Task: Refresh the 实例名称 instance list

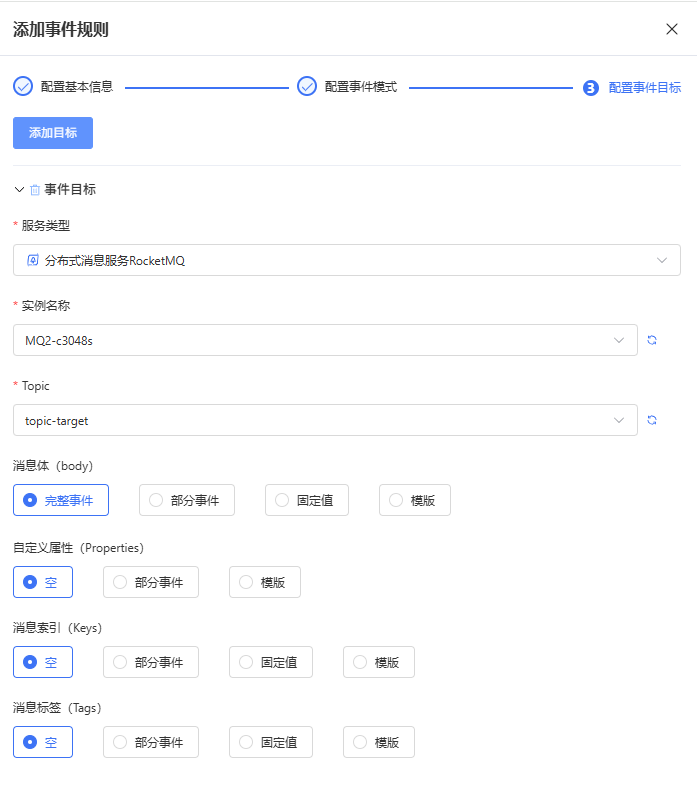Action: click(x=652, y=340)
